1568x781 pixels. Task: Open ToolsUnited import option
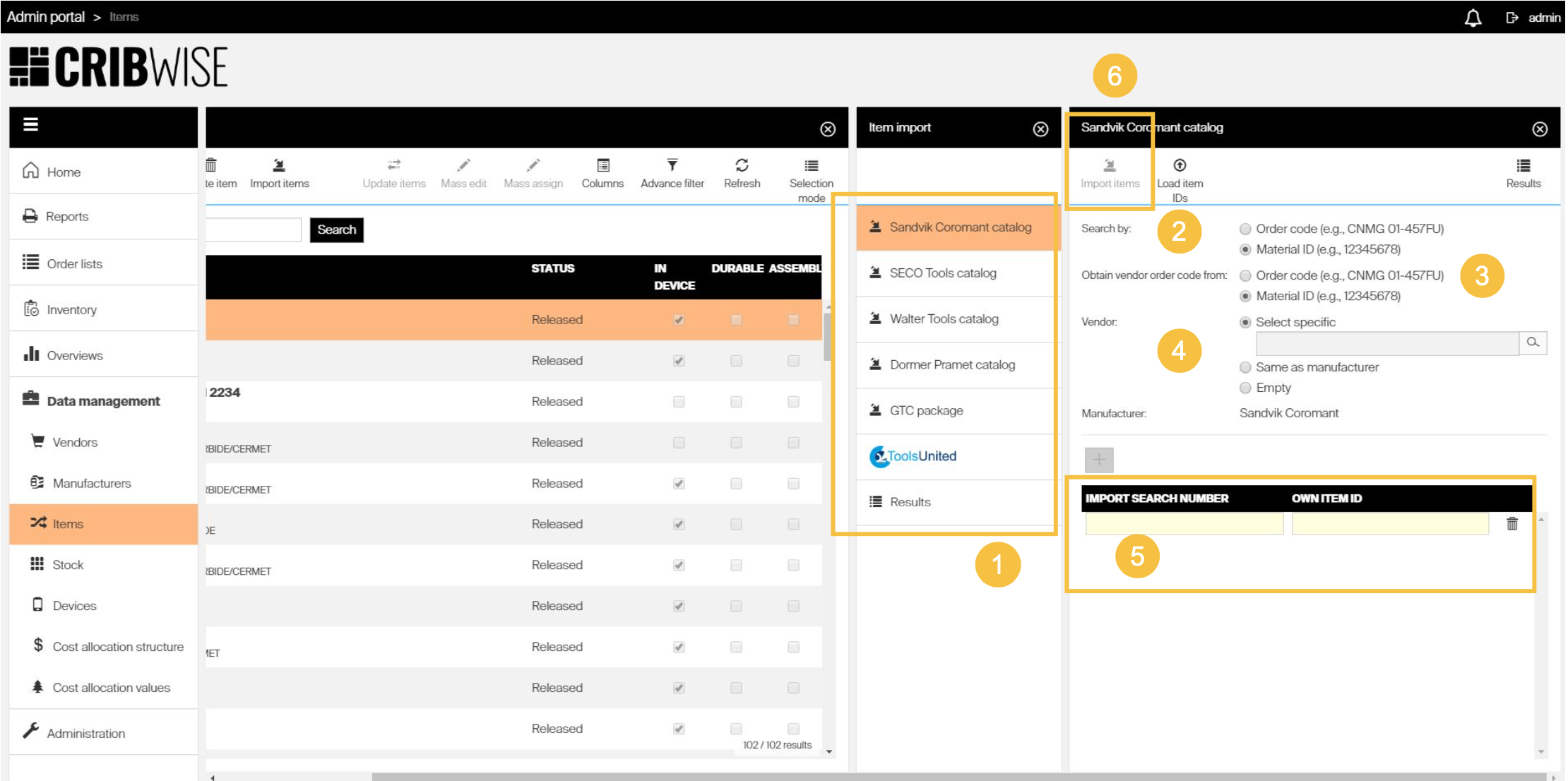958,456
